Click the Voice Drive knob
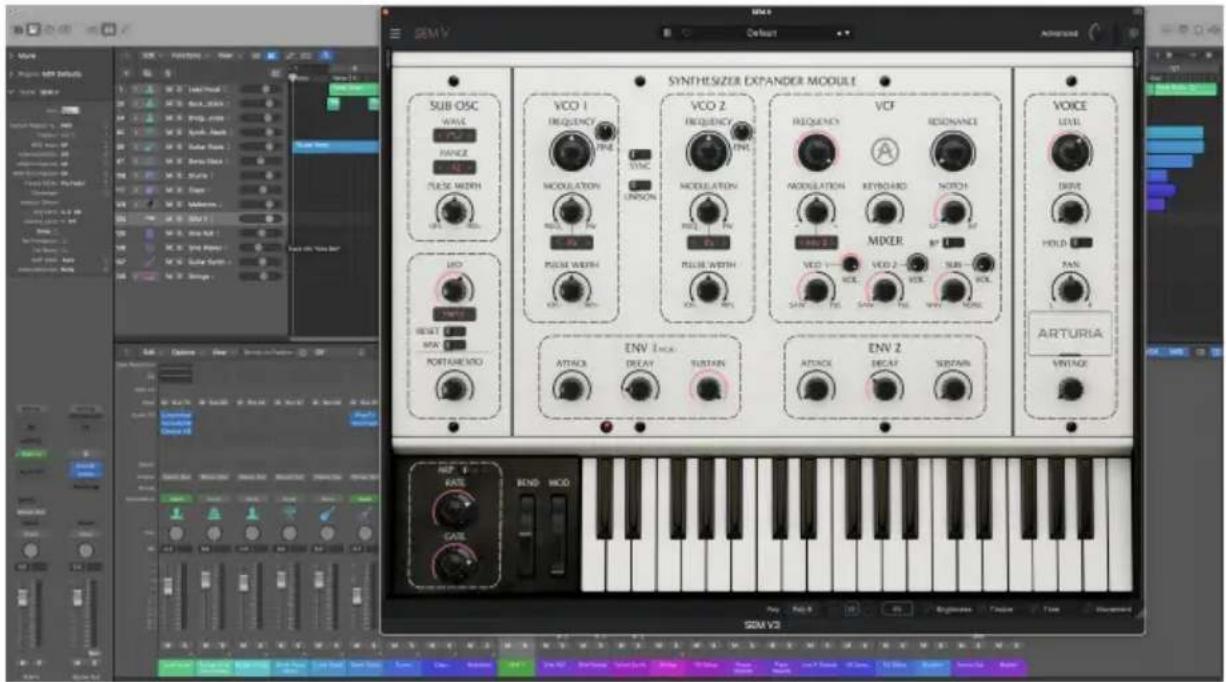1226x682 pixels. click(x=1071, y=210)
